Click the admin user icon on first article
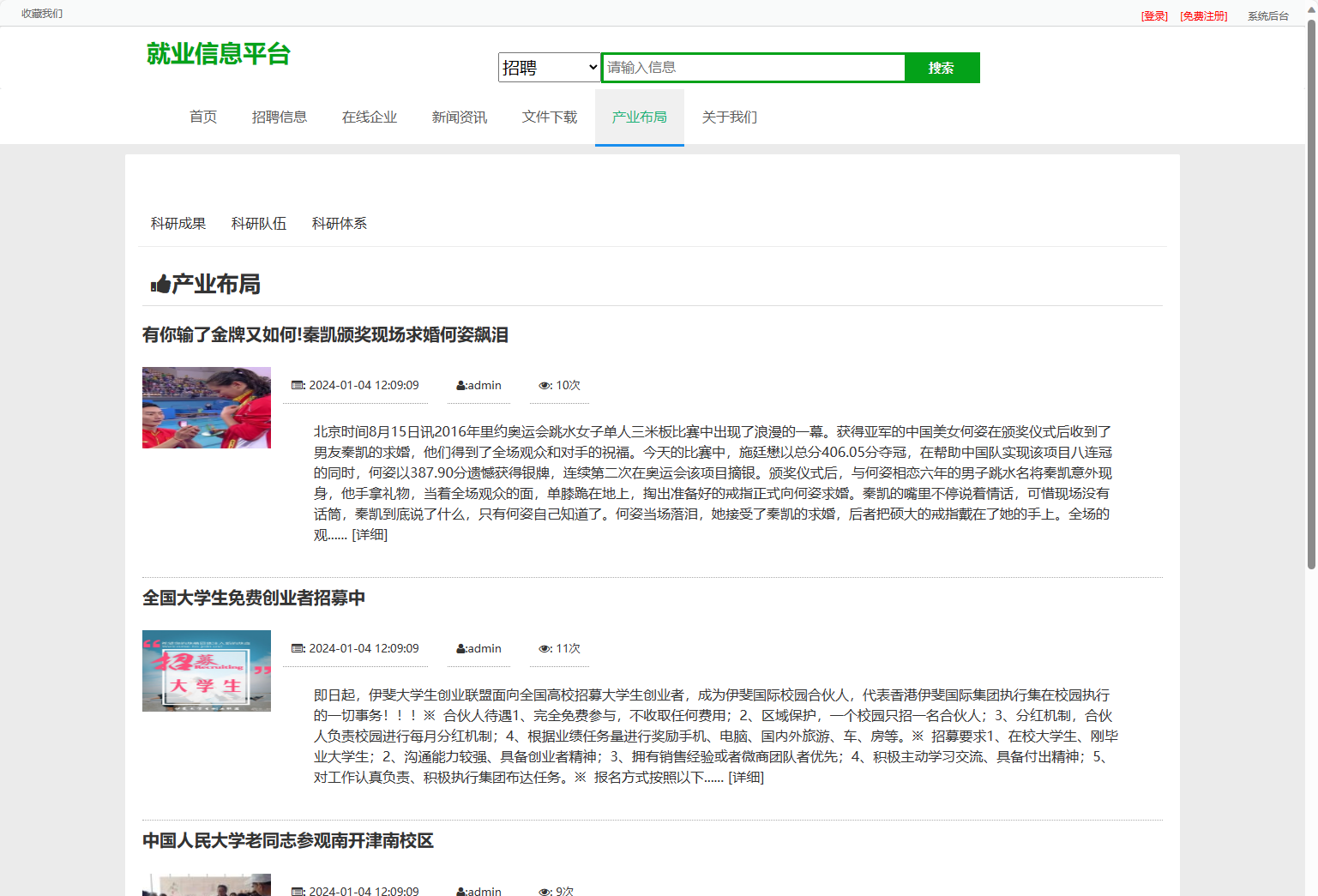 coord(460,385)
